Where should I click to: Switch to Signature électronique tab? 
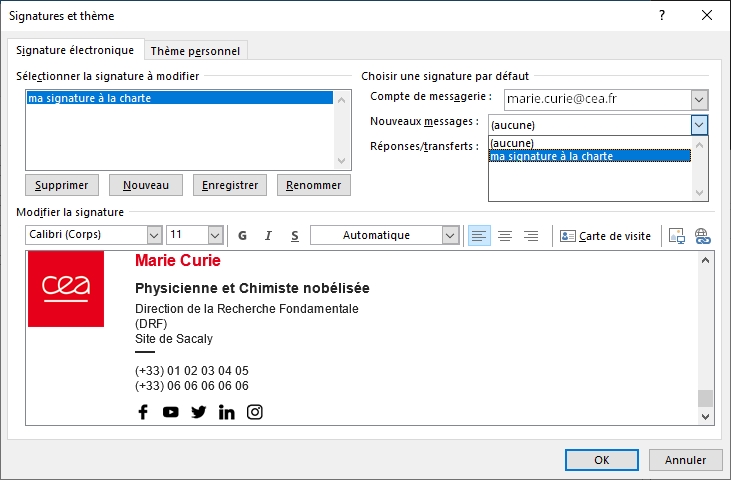coord(75,50)
